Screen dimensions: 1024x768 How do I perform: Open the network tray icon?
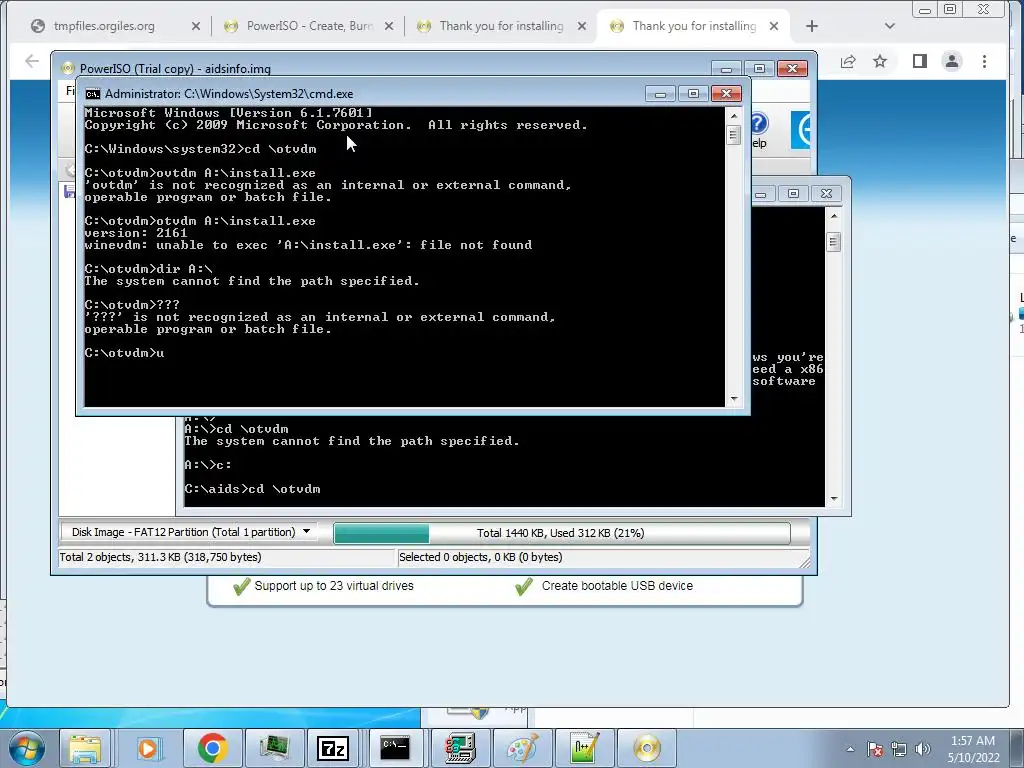pos(899,749)
